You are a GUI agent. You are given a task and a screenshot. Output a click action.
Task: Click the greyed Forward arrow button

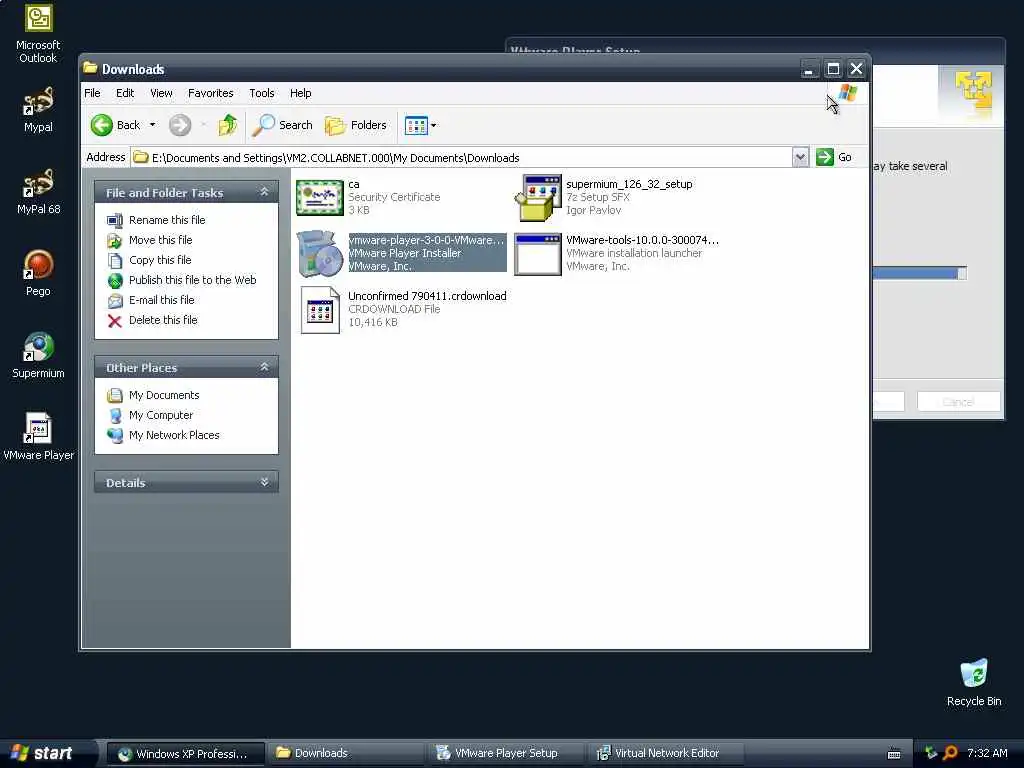[x=180, y=125]
